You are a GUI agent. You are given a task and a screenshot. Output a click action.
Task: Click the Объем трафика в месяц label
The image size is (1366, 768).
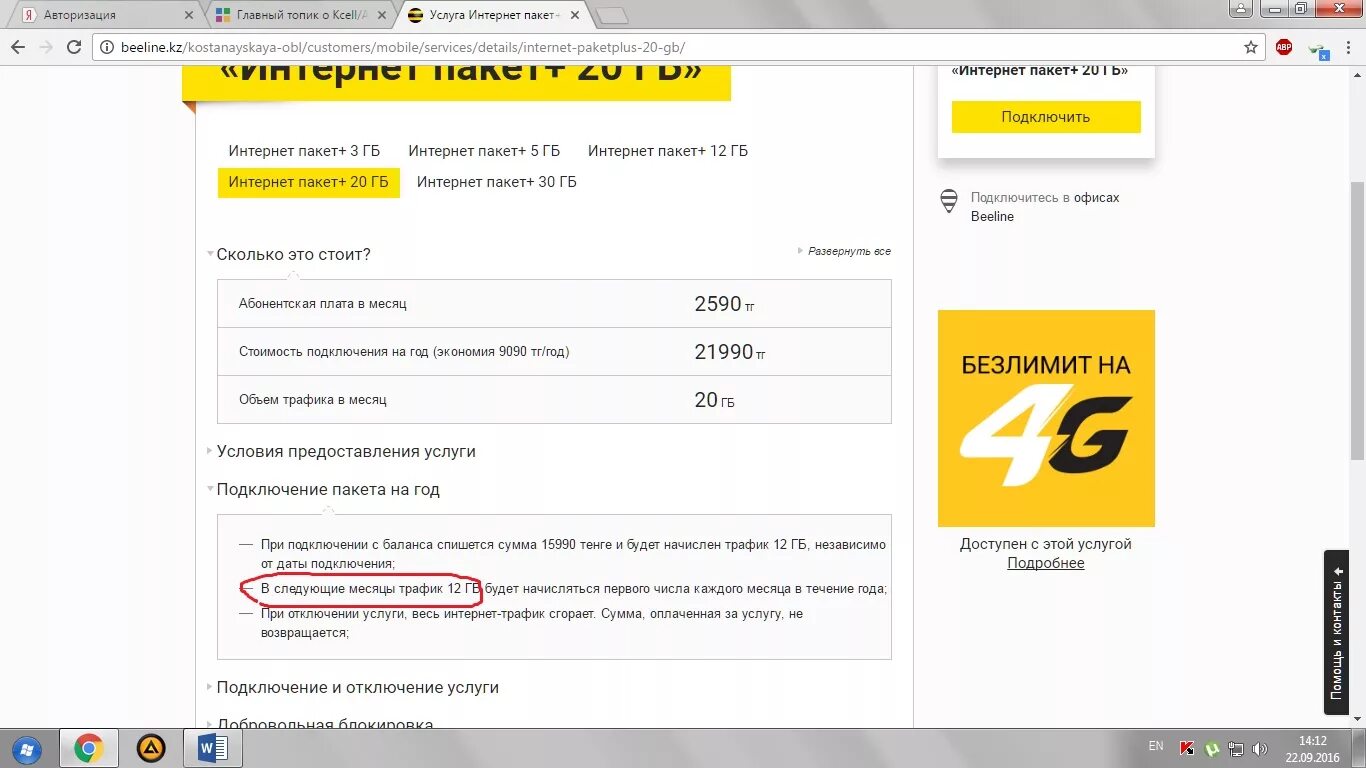(313, 400)
